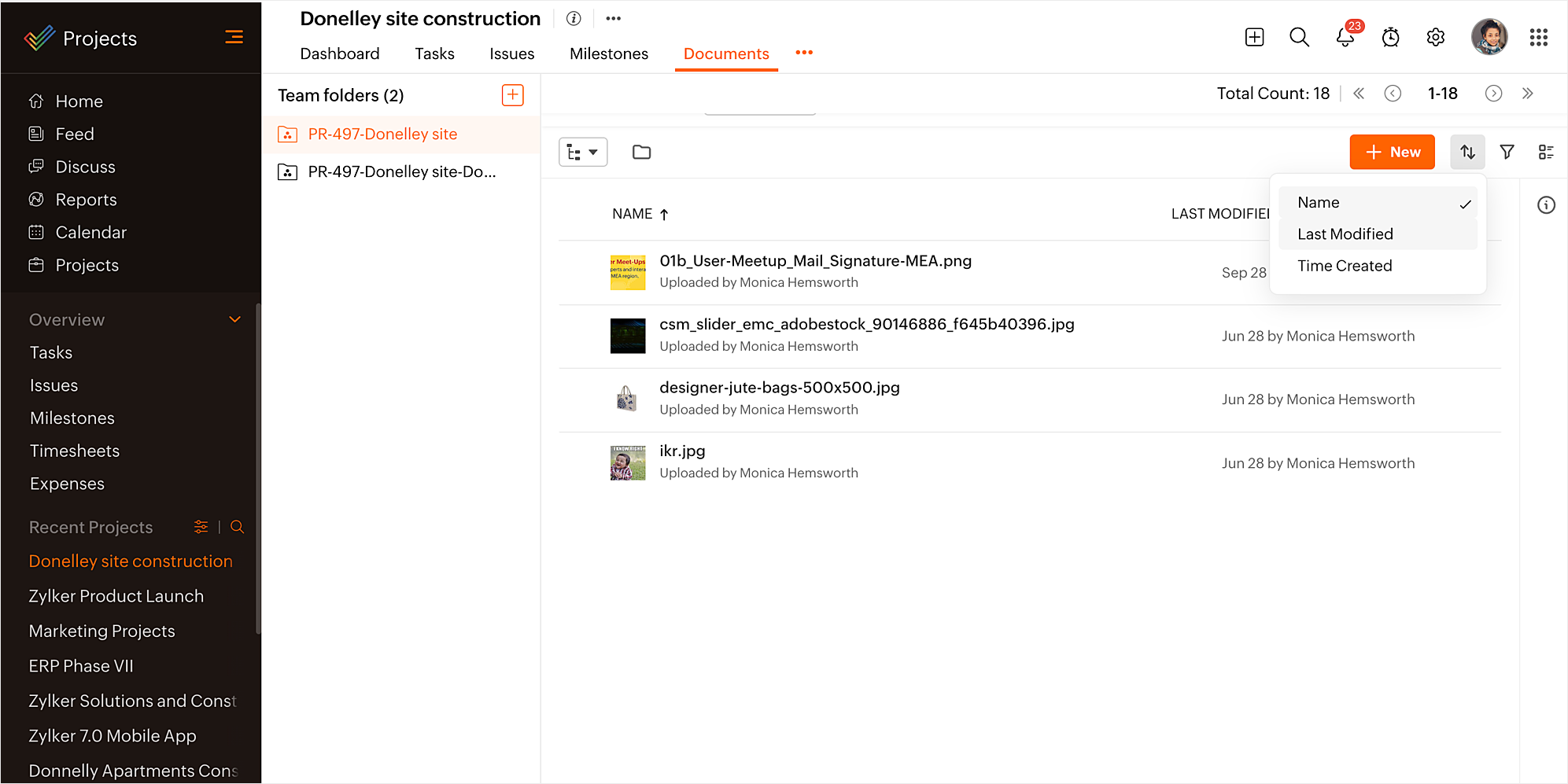Go to the first page of documents
This screenshot has width=1568, height=784.
click(x=1359, y=94)
